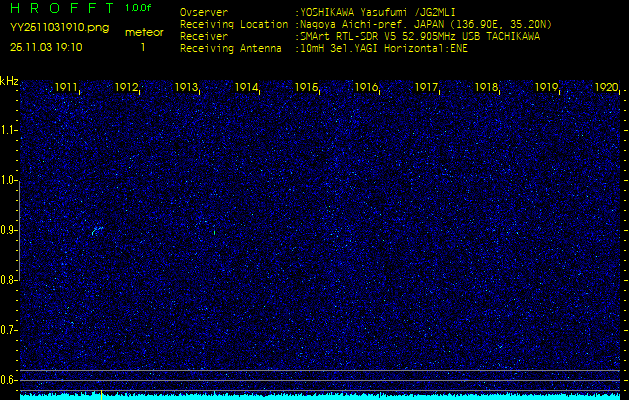Click the yellow detection tick on the bottom strip
629x400 pixels.
tap(101, 395)
